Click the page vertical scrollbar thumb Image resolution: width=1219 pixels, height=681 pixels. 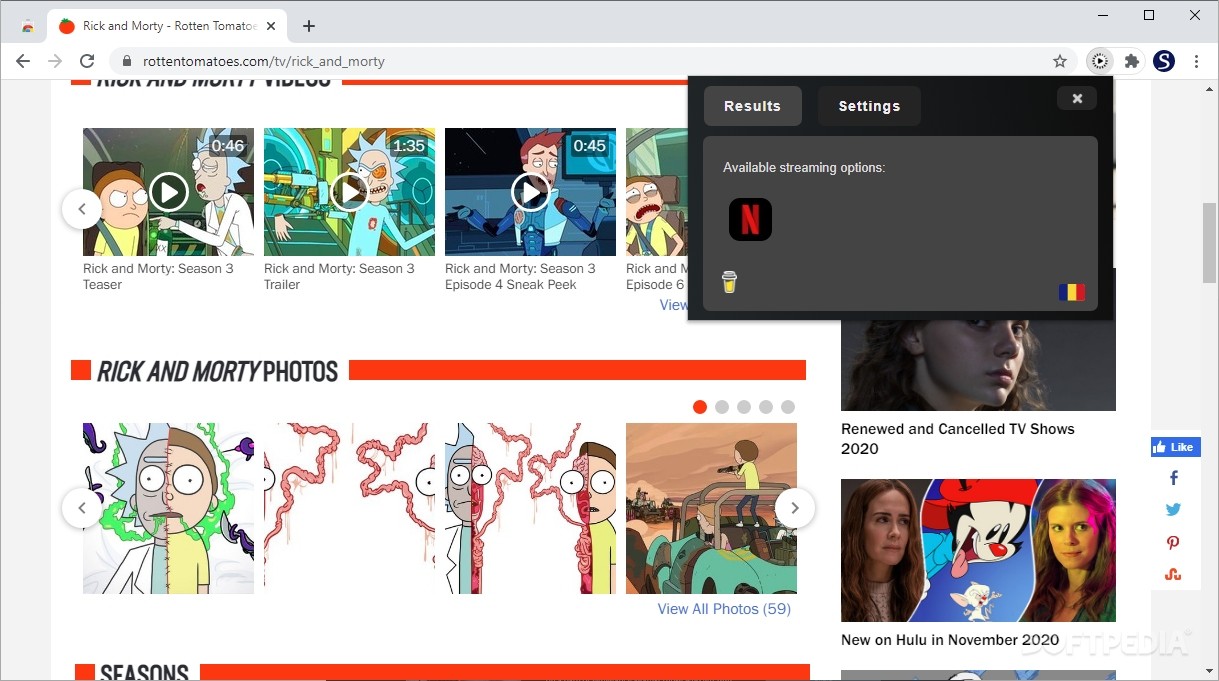(x=1209, y=242)
